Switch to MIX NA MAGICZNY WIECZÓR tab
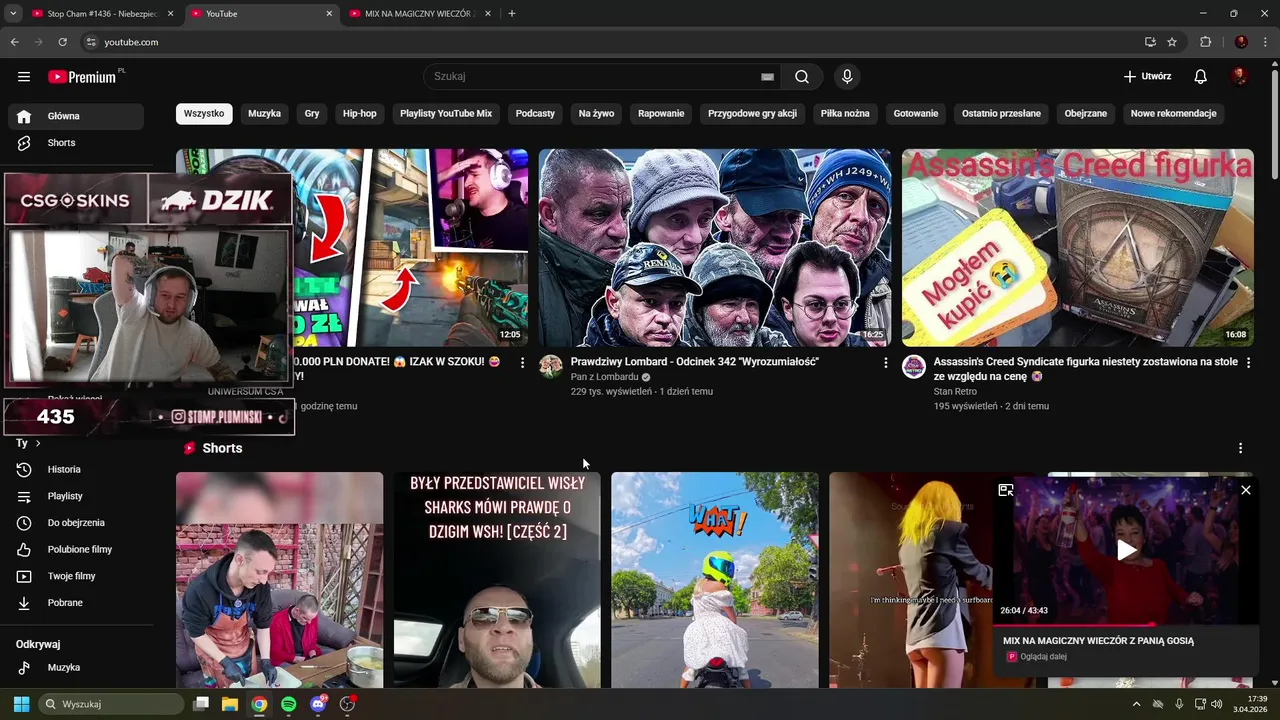1280x720 pixels. coord(420,14)
